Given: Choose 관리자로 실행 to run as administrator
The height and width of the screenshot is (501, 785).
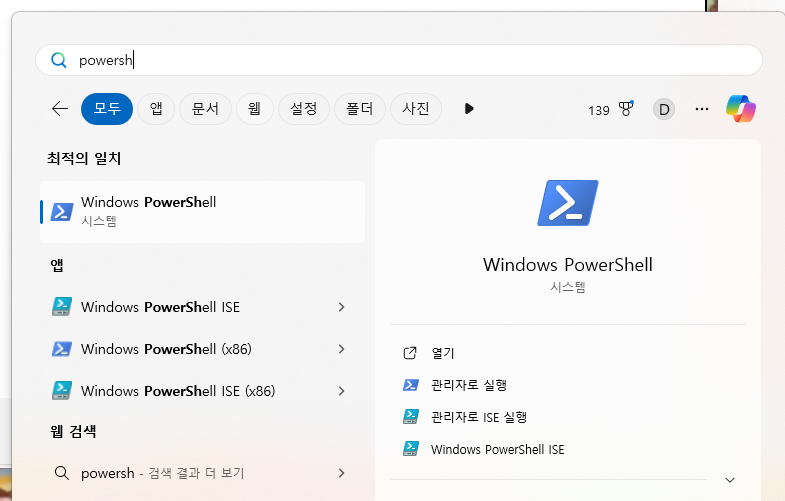Looking at the screenshot, I should (x=469, y=385).
